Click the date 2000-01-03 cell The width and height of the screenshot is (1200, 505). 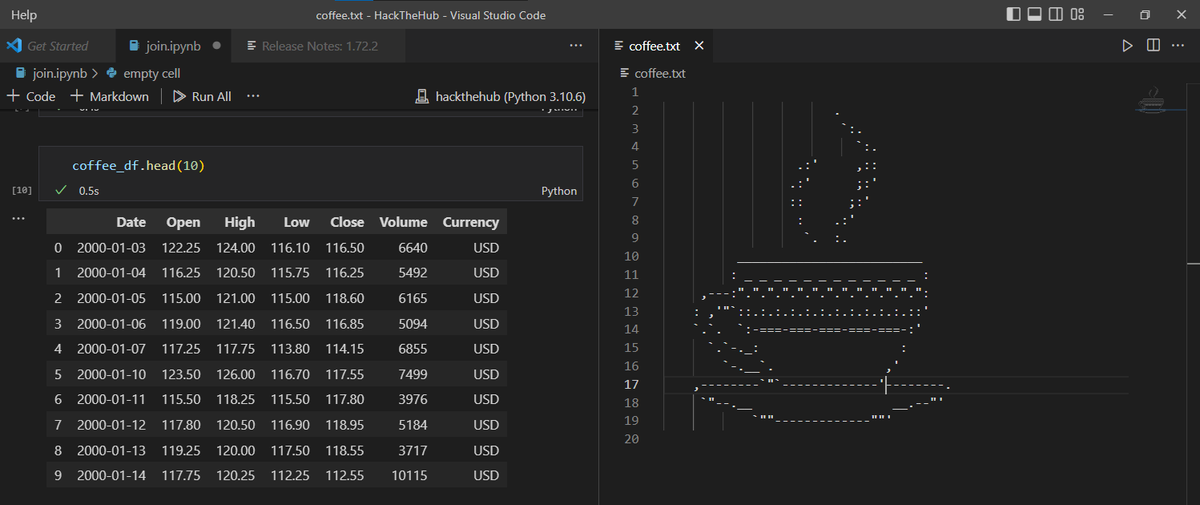tap(112, 247)
